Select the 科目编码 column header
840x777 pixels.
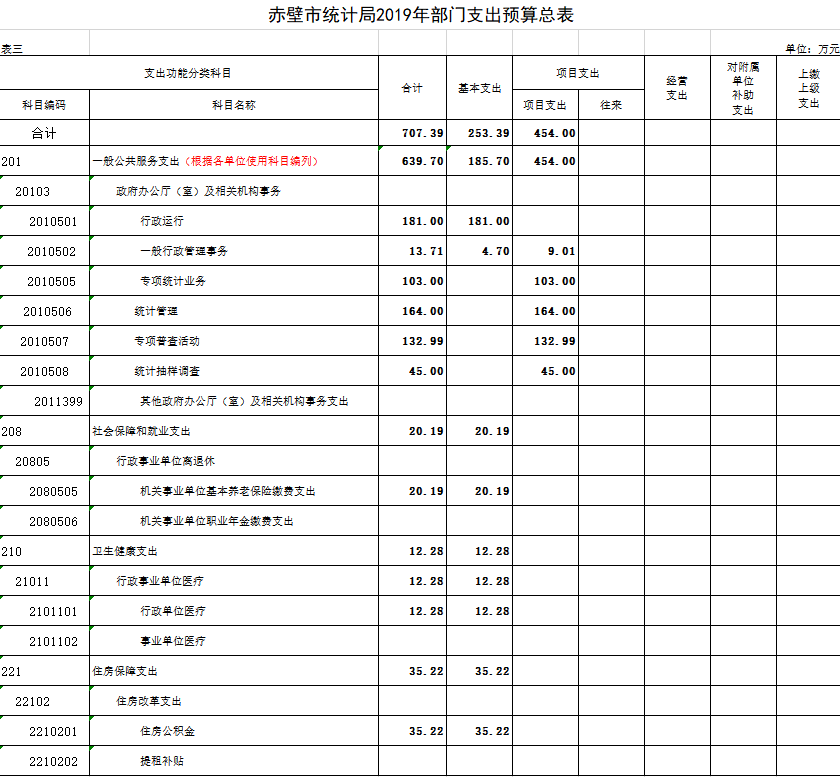coord(44,105)
